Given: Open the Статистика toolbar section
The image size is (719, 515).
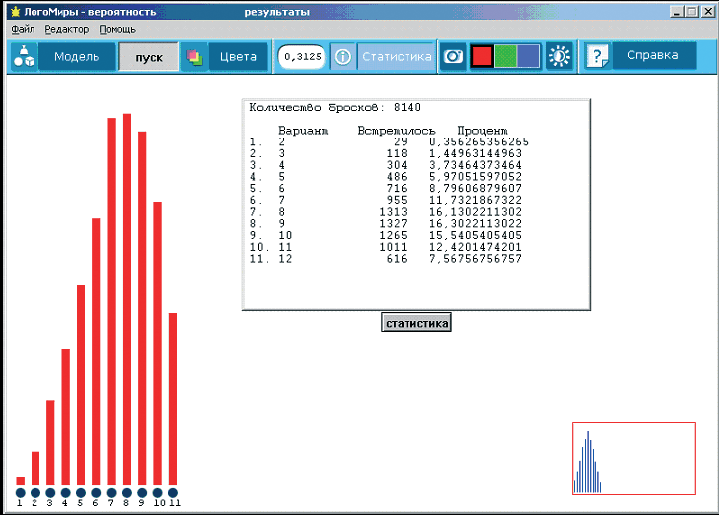Looking at the screenshot, I should [396, 57].
